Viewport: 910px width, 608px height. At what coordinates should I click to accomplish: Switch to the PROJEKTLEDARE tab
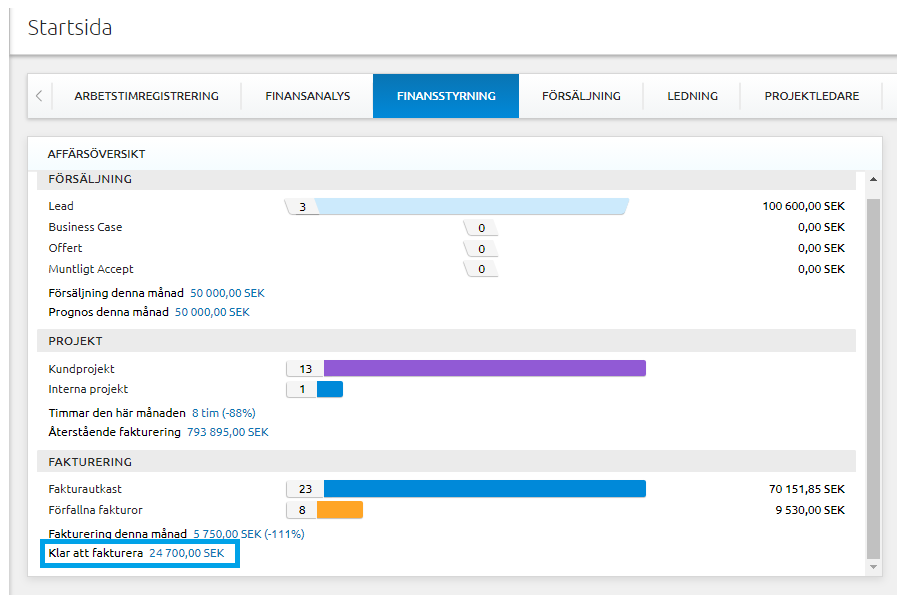coord(811,96)
